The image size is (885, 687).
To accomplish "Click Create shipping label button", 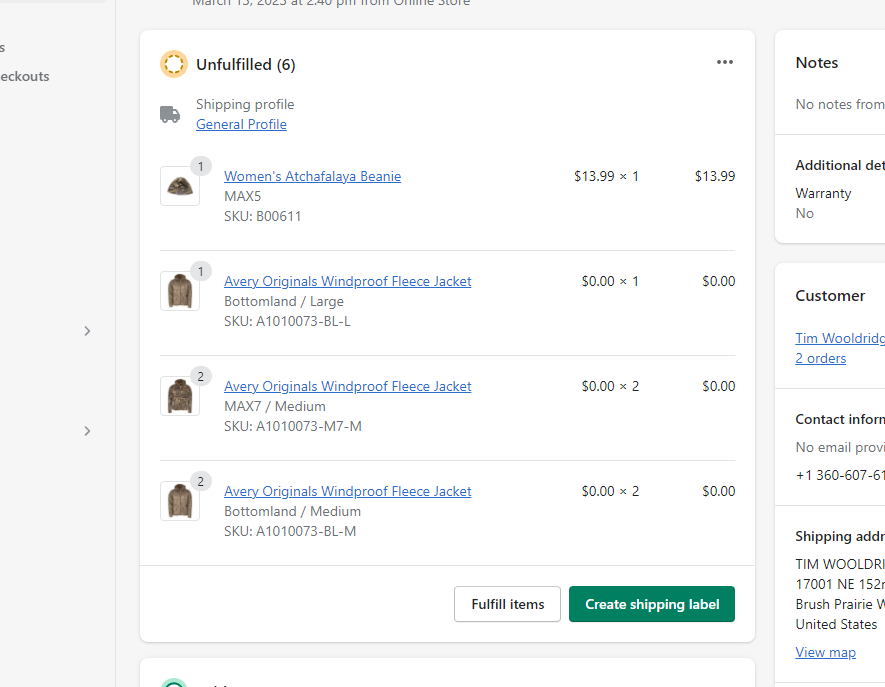I will point(652,604).
